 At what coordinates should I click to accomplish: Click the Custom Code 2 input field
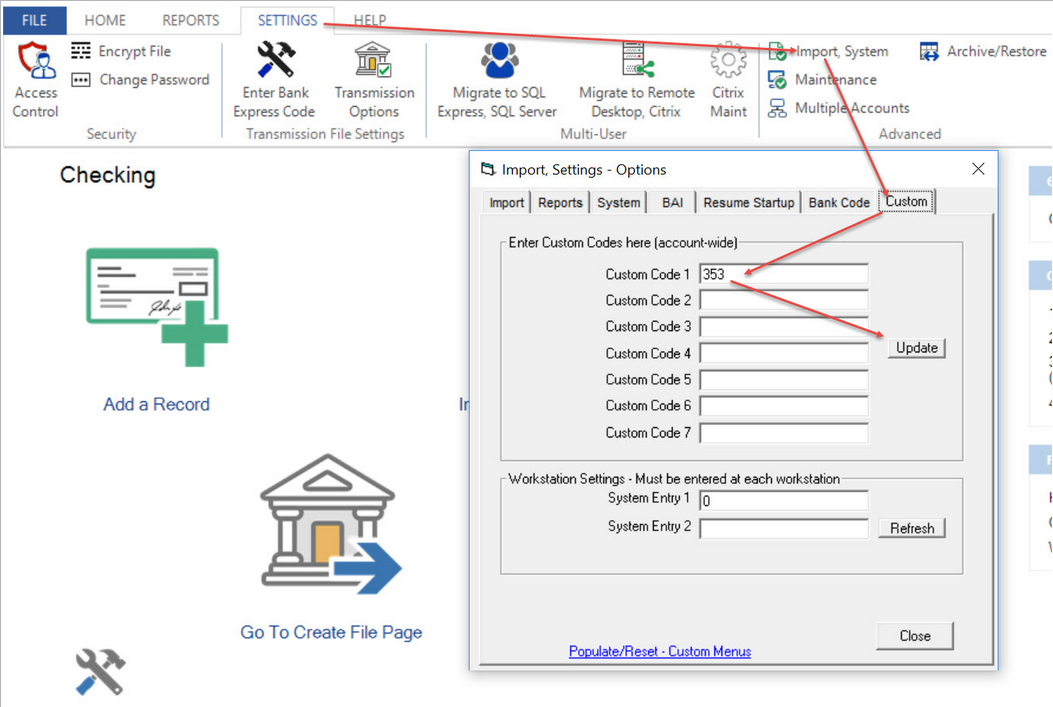783,300
